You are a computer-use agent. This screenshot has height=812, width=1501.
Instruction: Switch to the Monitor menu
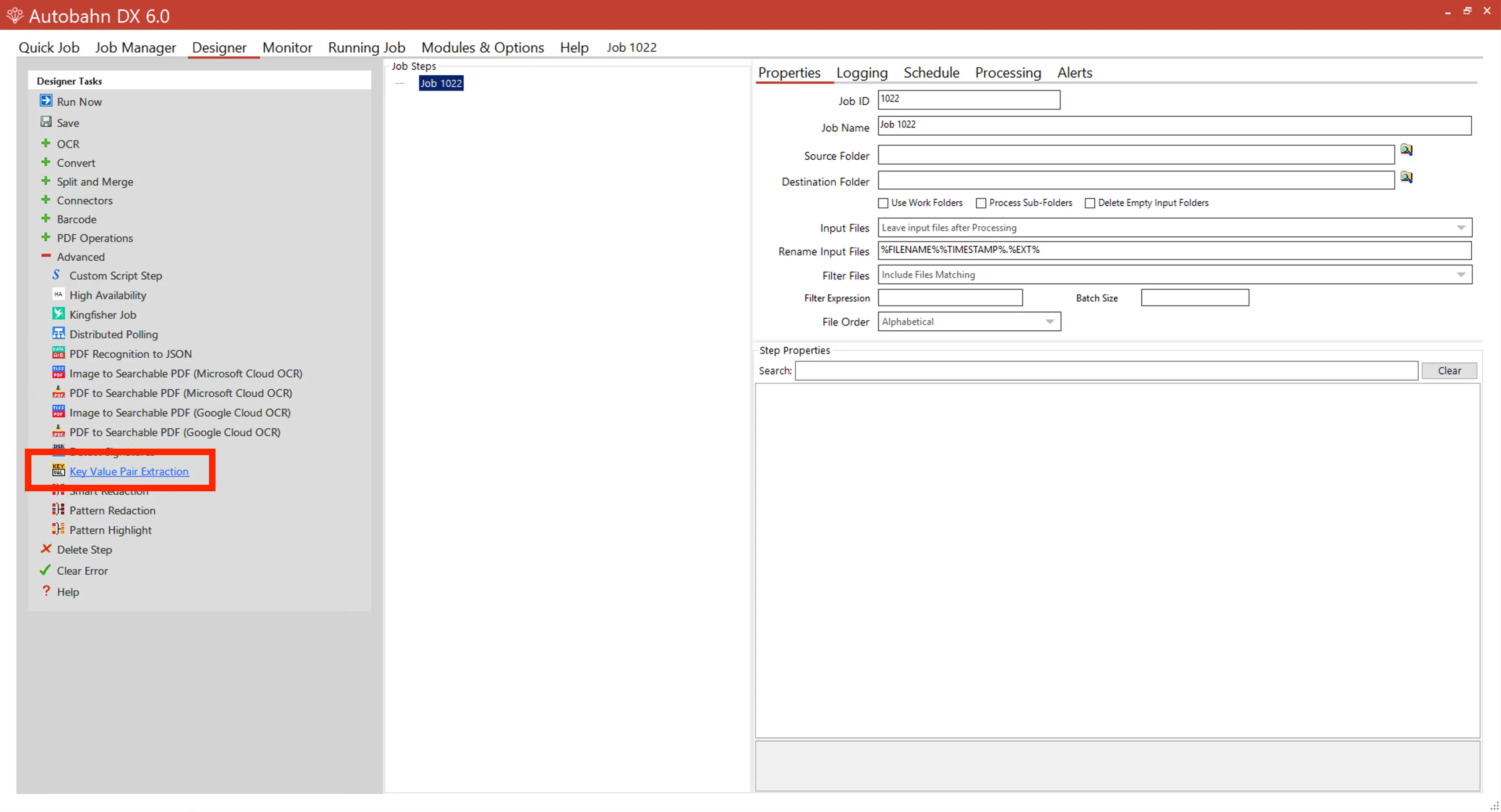click(287, 47)
